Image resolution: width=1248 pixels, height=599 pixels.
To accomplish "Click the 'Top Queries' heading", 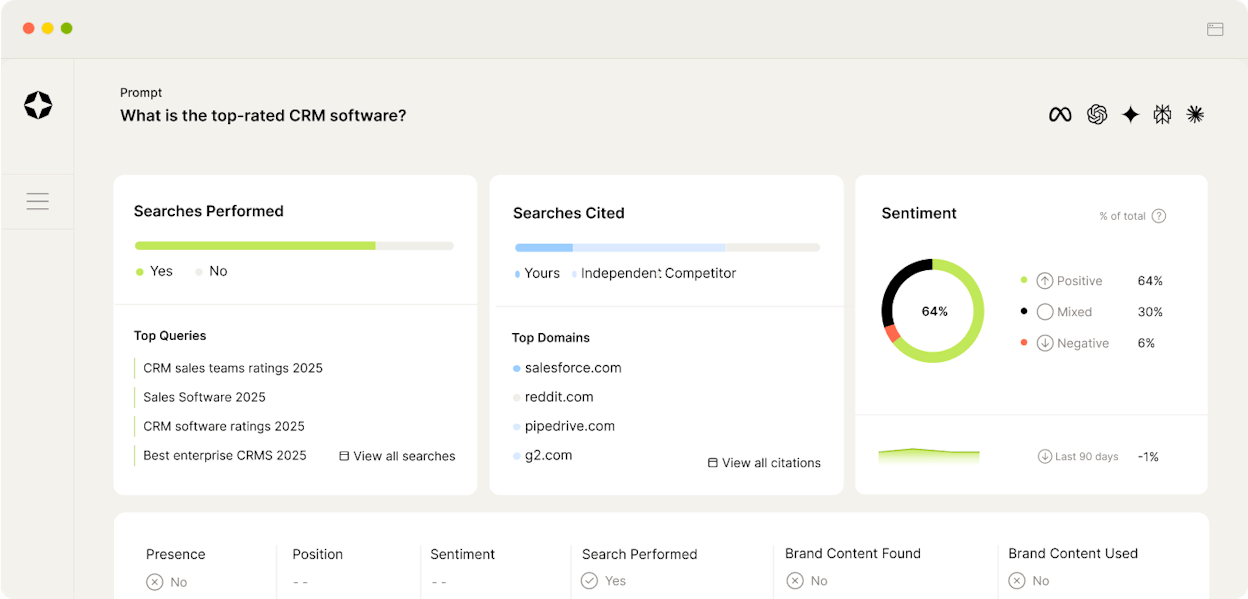I will click(x=170, y=336).
